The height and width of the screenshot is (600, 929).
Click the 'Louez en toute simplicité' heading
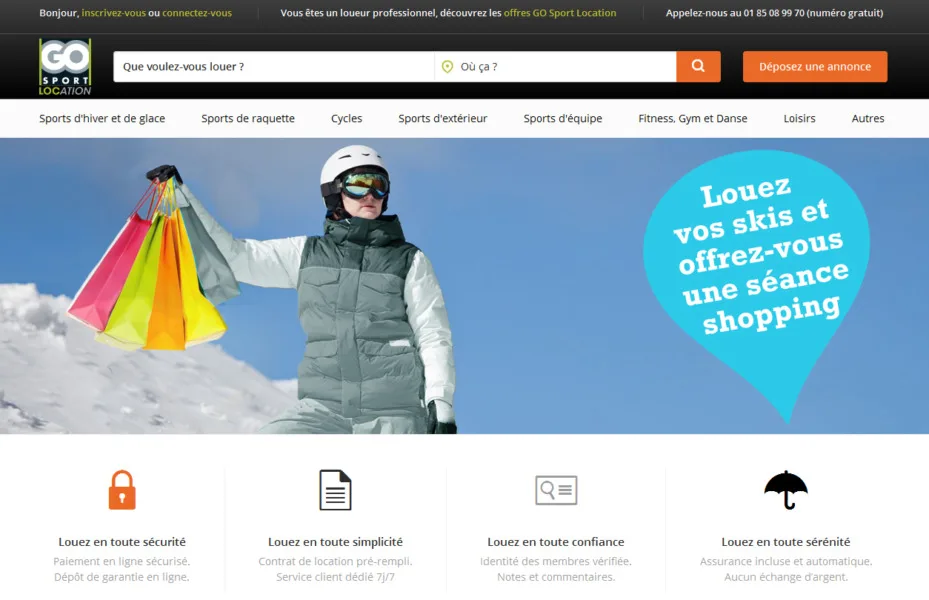[x=335, y=542]
